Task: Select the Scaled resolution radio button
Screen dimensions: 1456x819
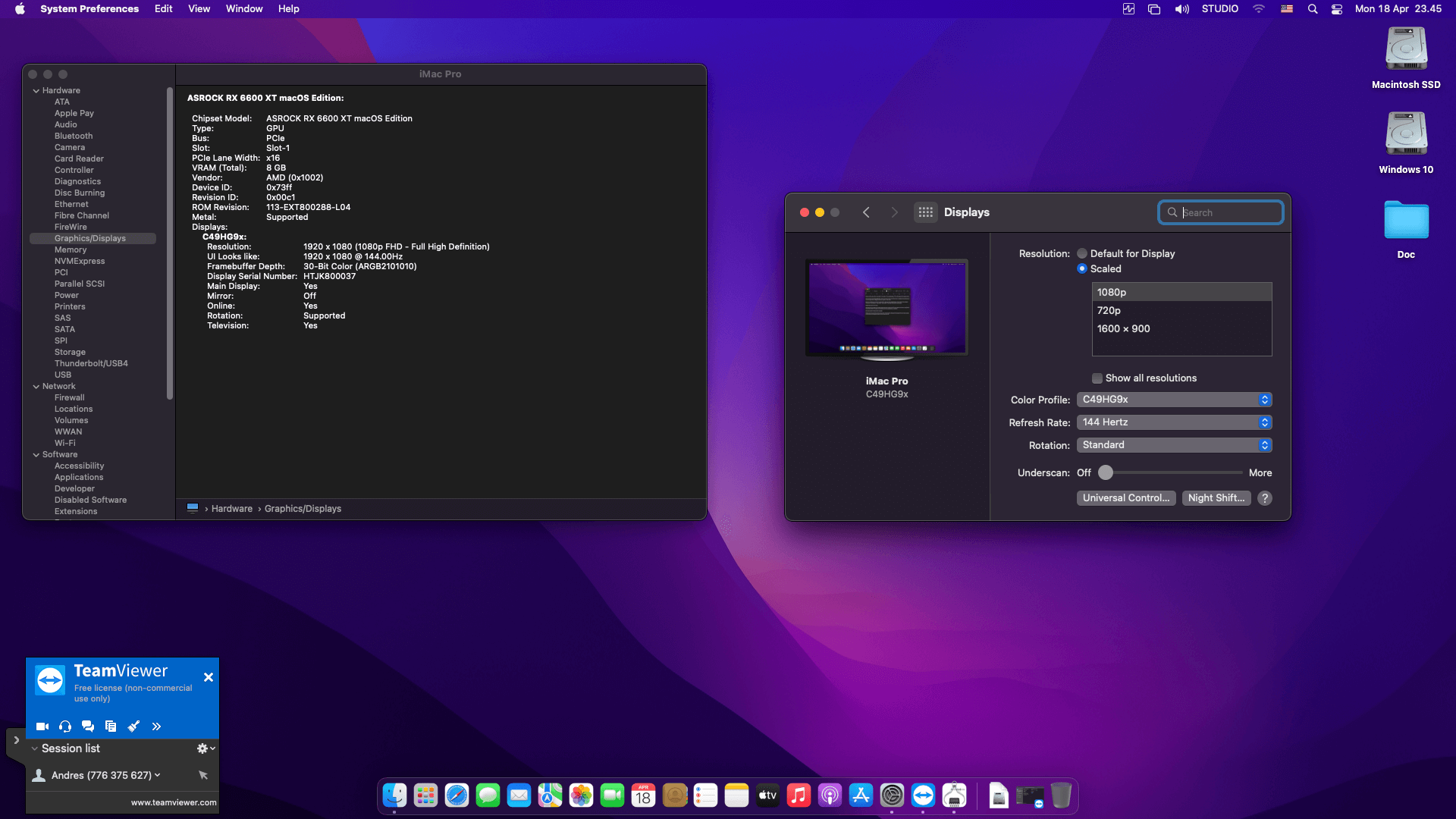Action: (1082, 268)
